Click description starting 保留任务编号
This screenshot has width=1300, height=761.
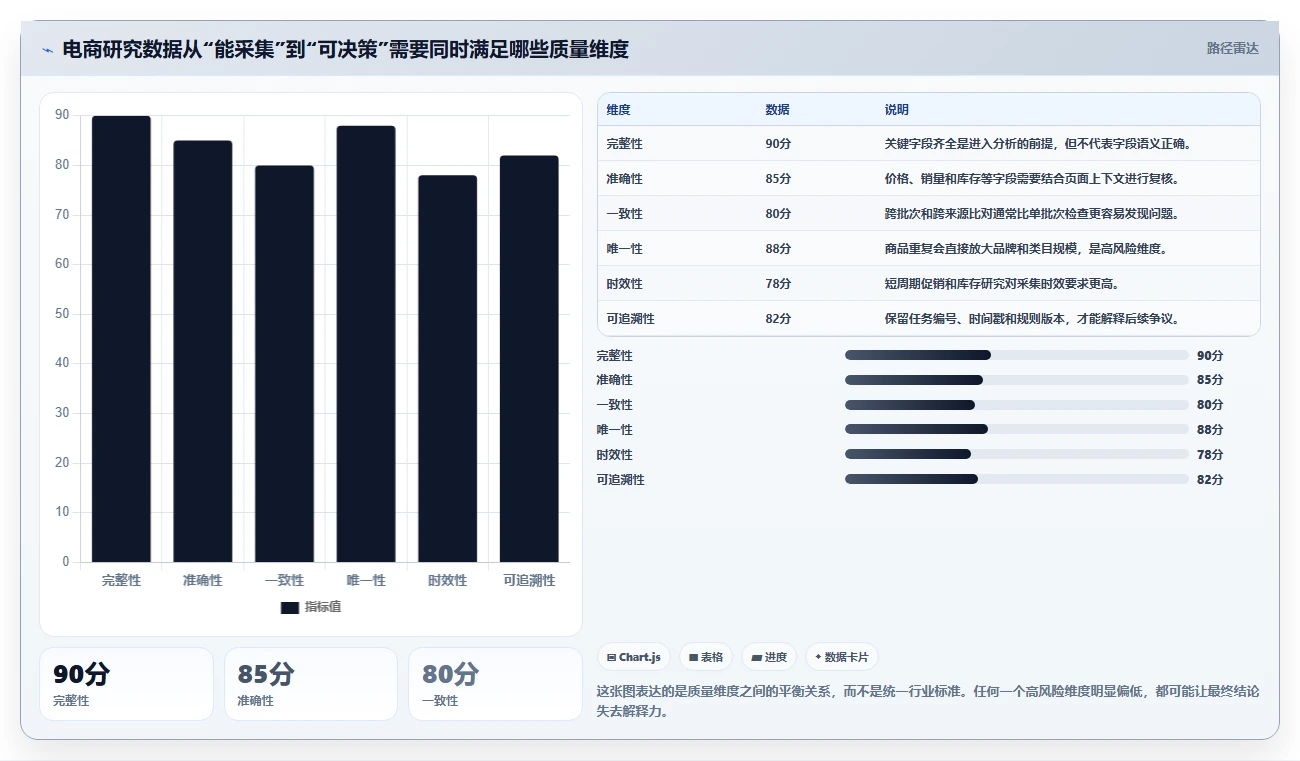(x=1031, y=319)
